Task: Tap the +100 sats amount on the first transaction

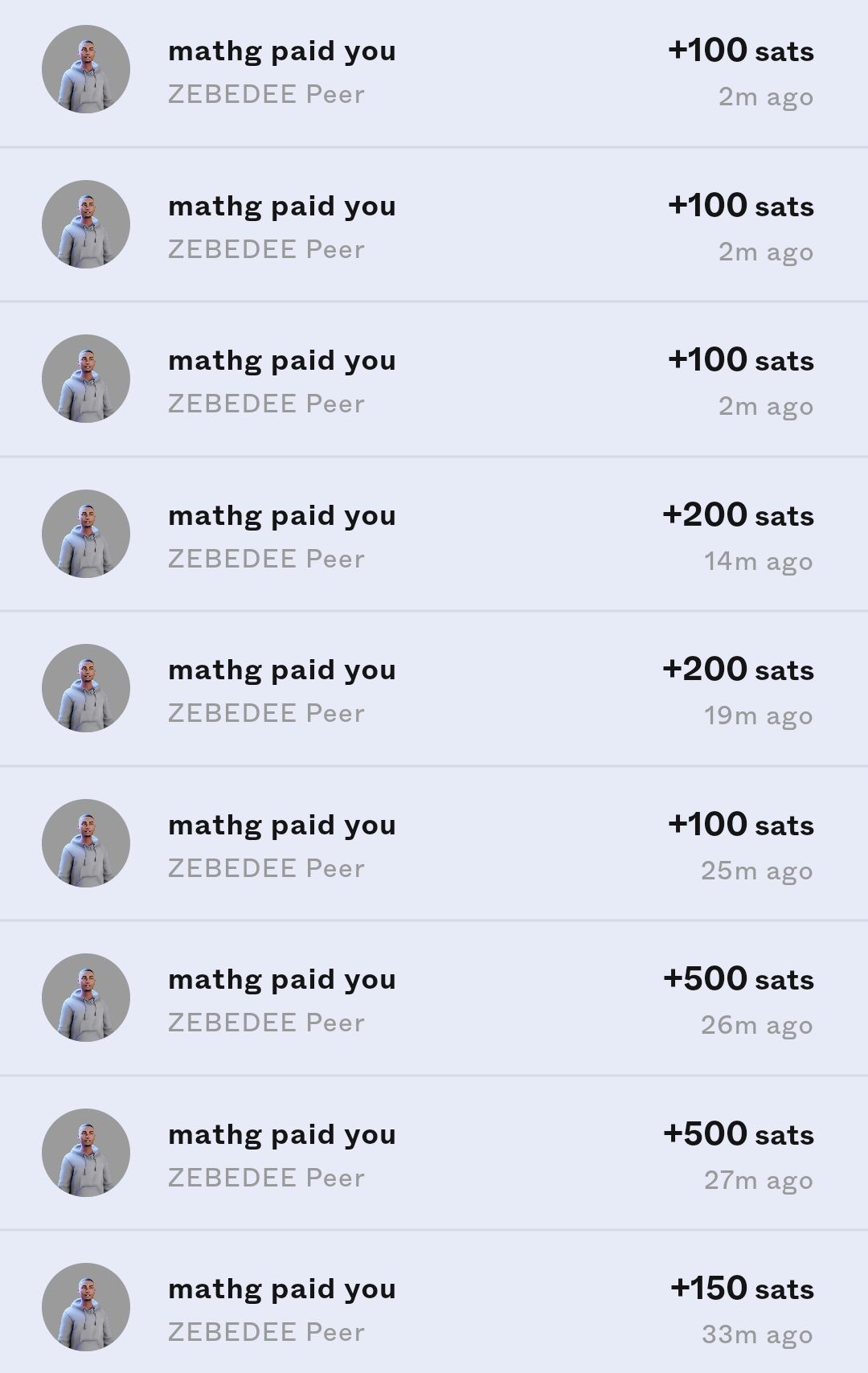Action: pos(741,51)
